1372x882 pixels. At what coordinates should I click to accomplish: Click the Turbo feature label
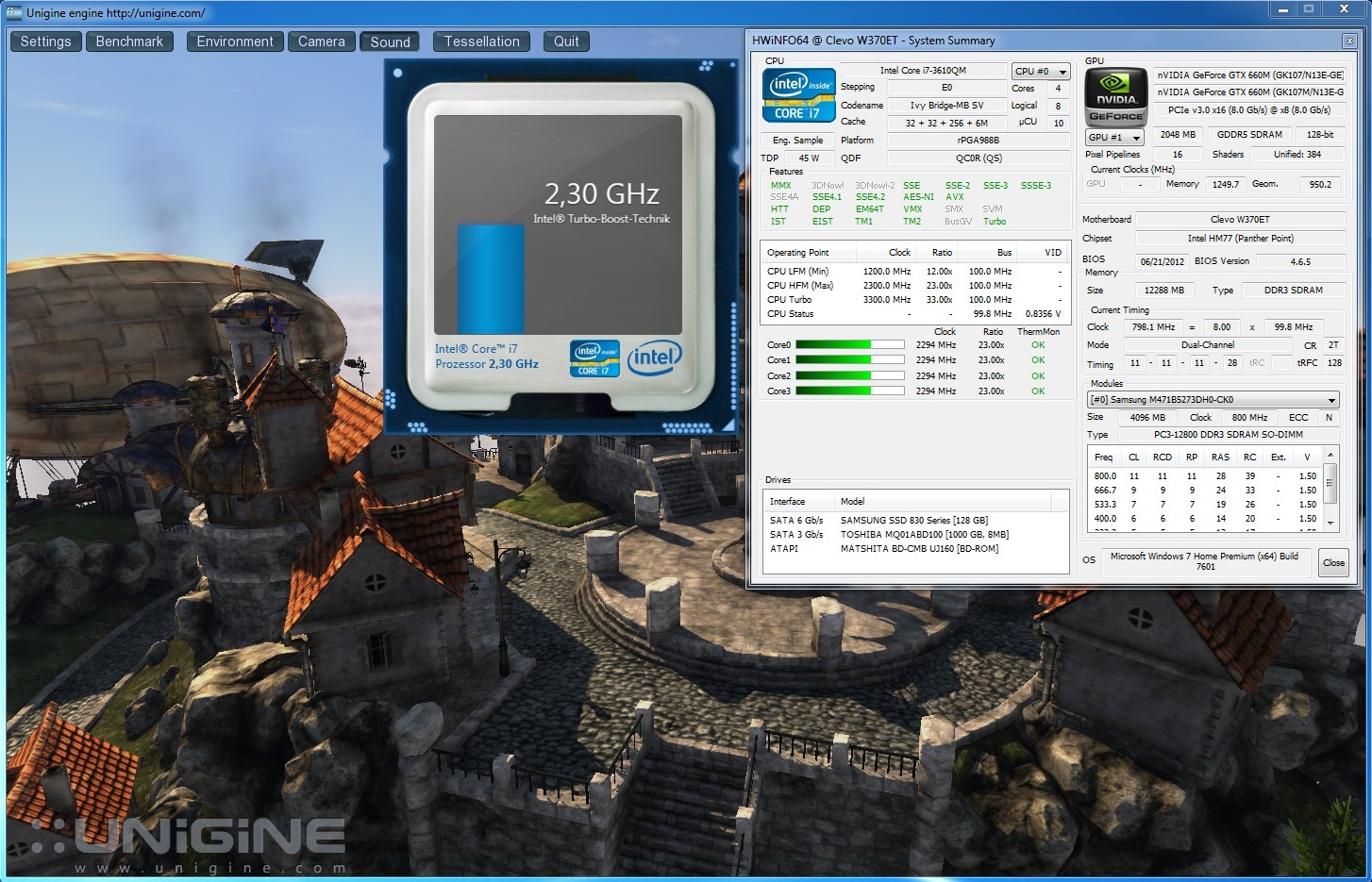coord(995,222)
